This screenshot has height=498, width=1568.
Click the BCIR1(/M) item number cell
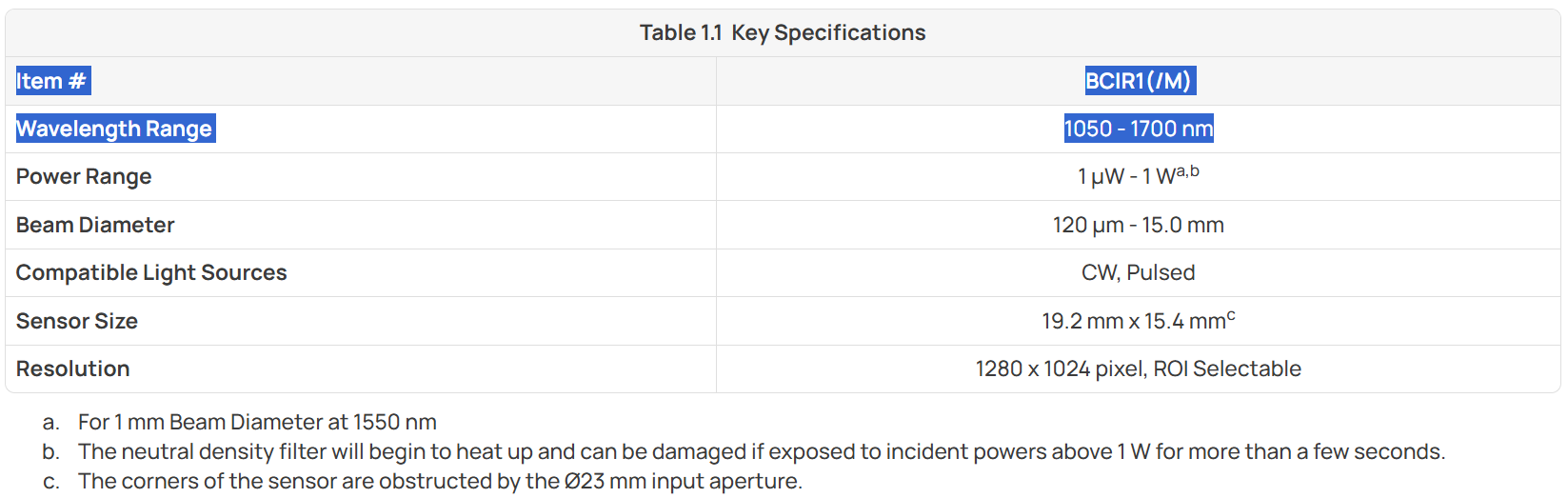click(x=1139, y=81)
